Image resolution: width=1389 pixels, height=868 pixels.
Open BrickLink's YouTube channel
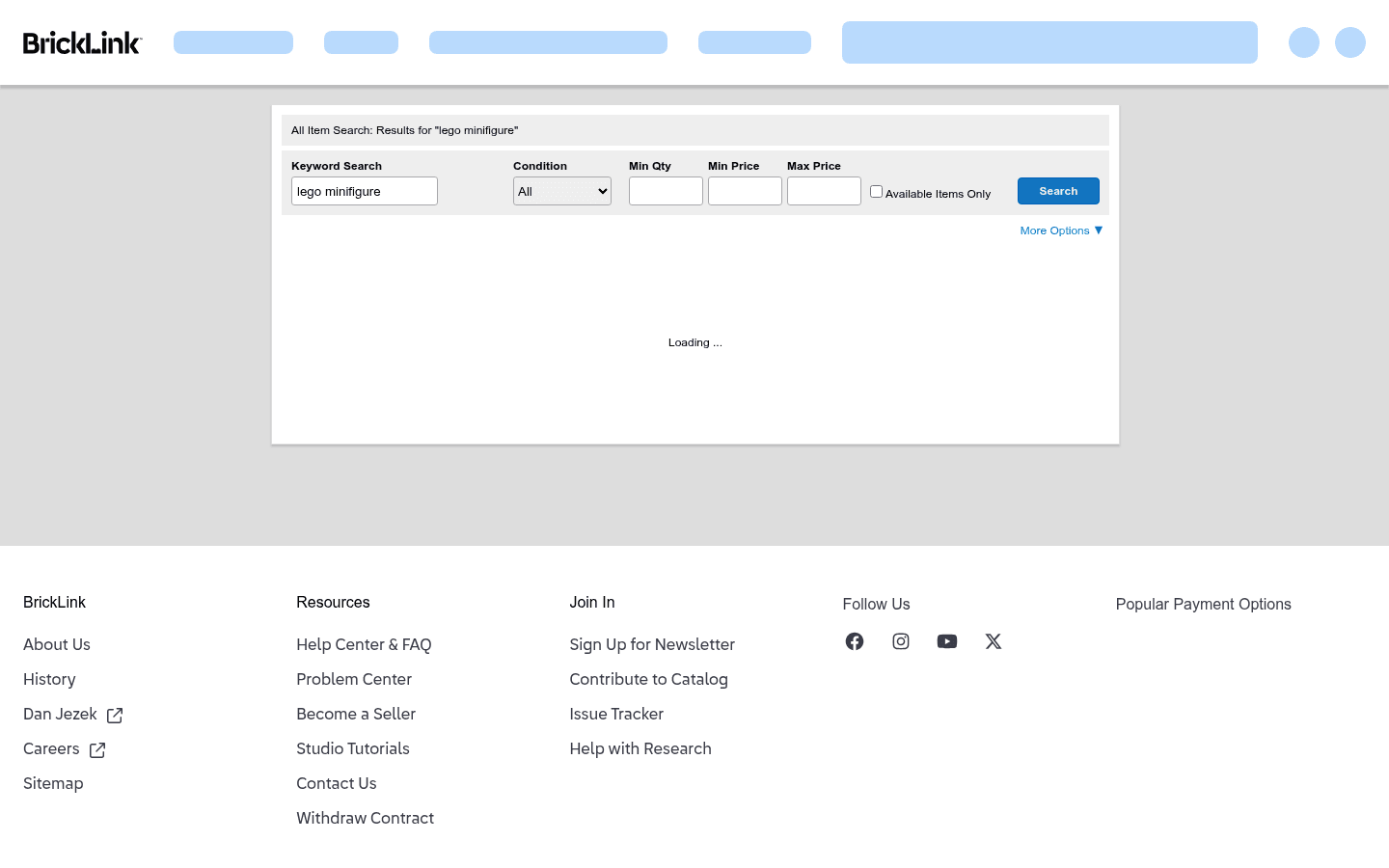(x=947, y=641)
